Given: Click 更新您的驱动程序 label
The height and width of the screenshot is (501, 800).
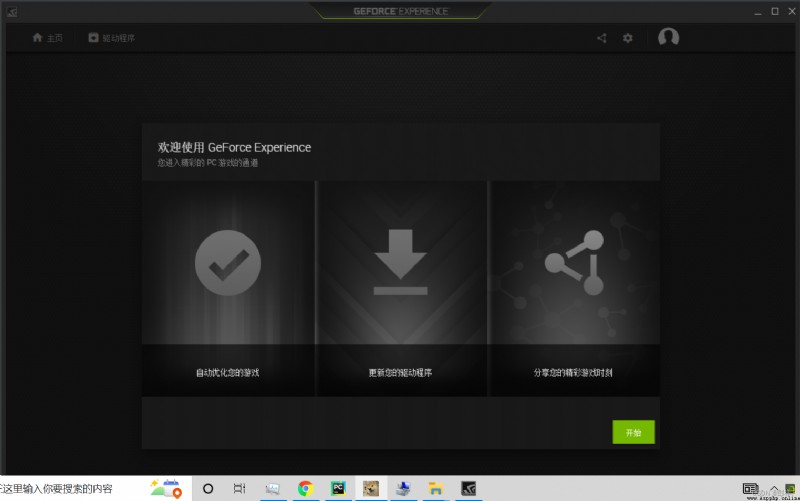Looking at the screenshot, I should tap(401, 373).
